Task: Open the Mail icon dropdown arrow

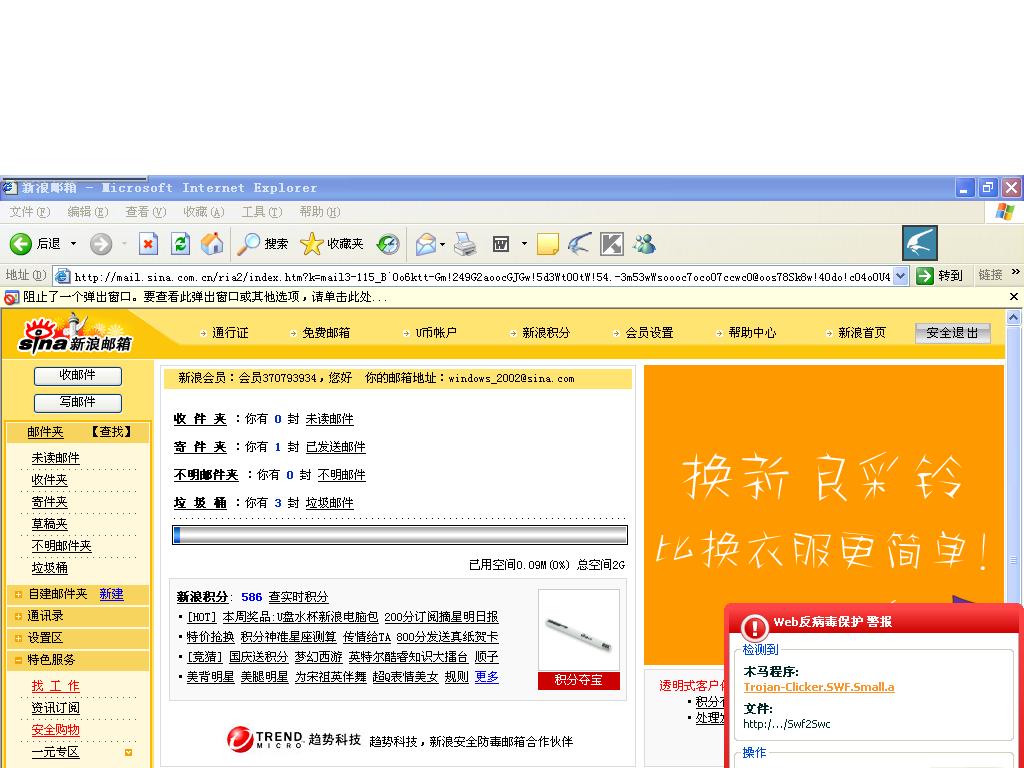Action: [443, 244]
